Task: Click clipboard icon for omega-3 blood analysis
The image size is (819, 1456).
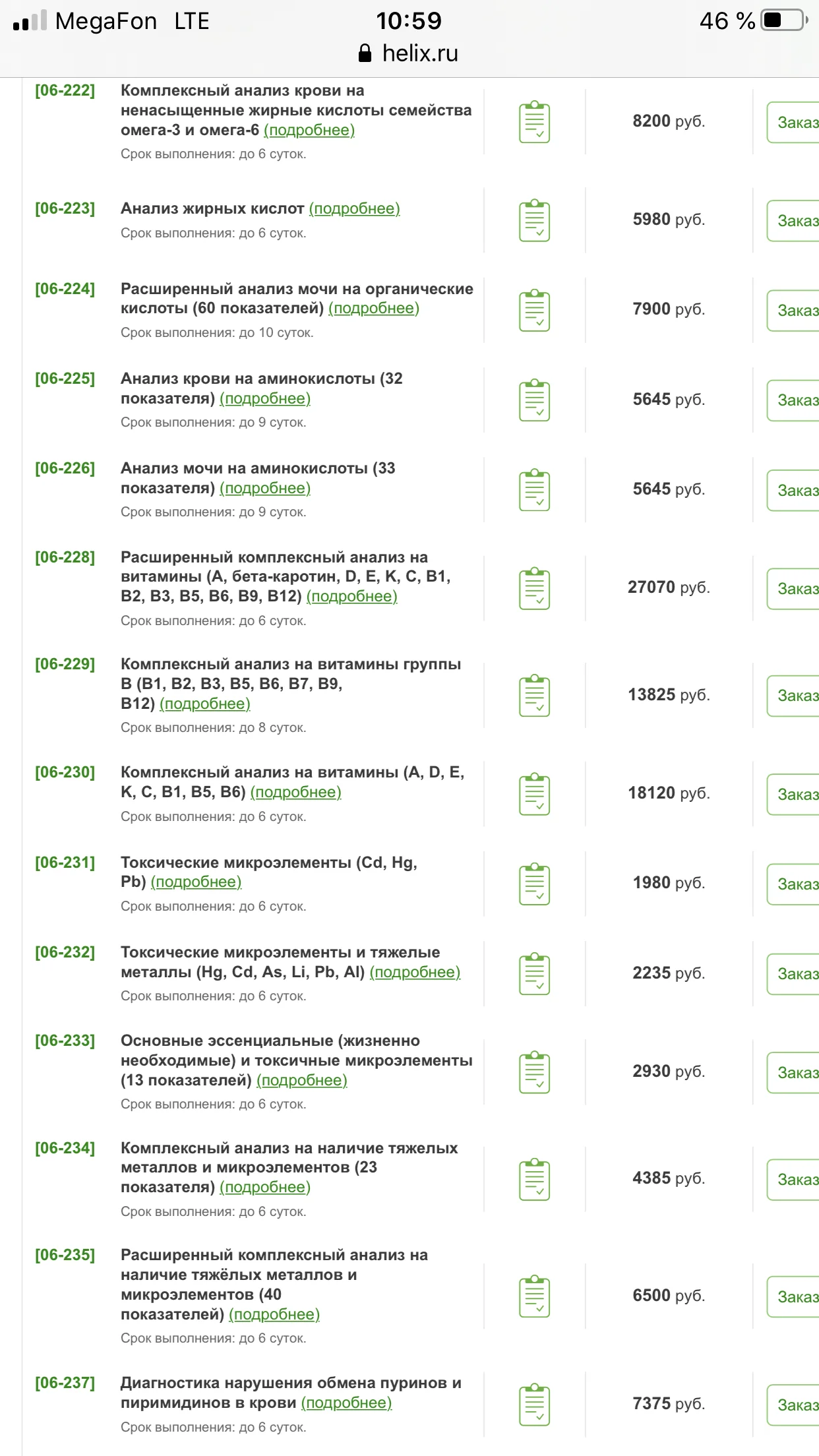Action: coord(534,122)
